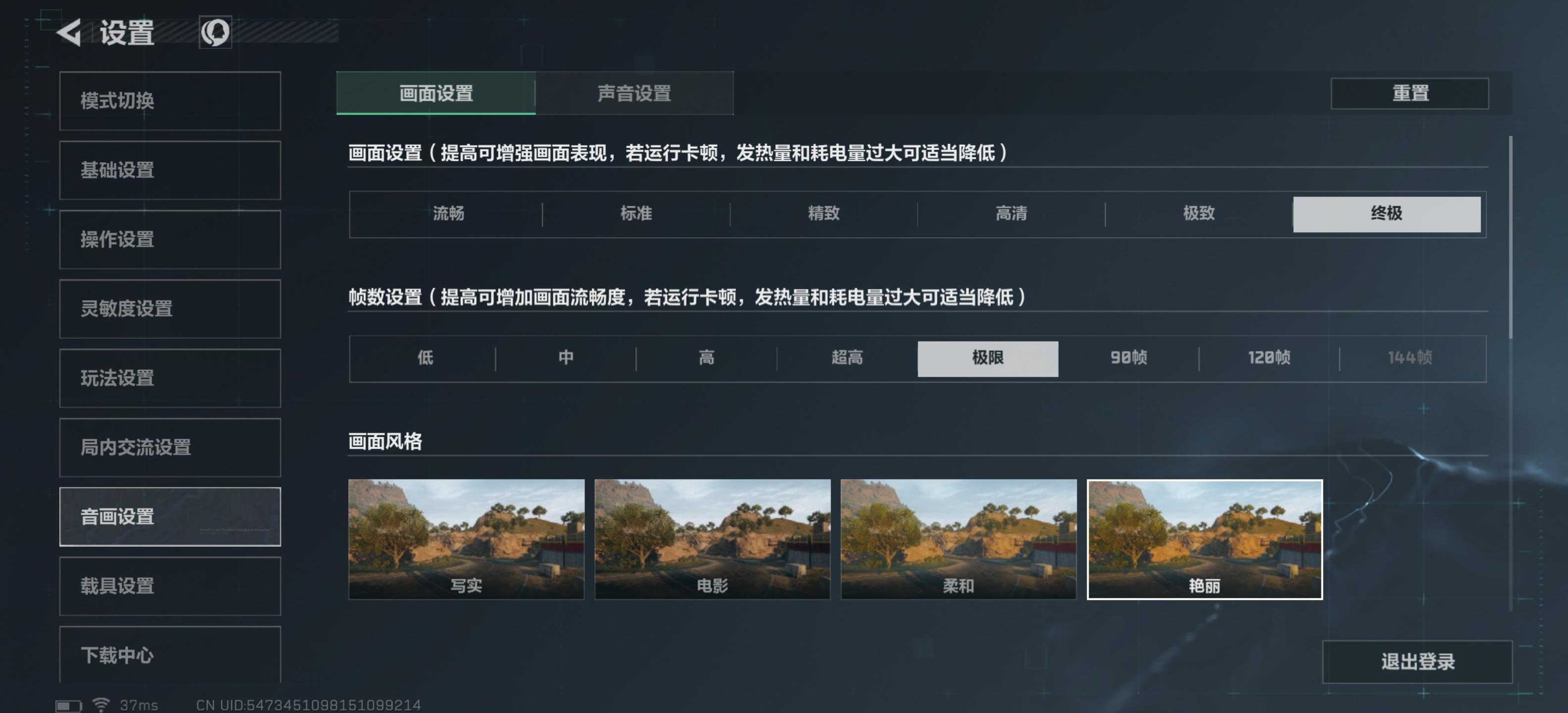Set frame rate to 120帧
Screen dimensions: 1568x713
click(1269, 358)
